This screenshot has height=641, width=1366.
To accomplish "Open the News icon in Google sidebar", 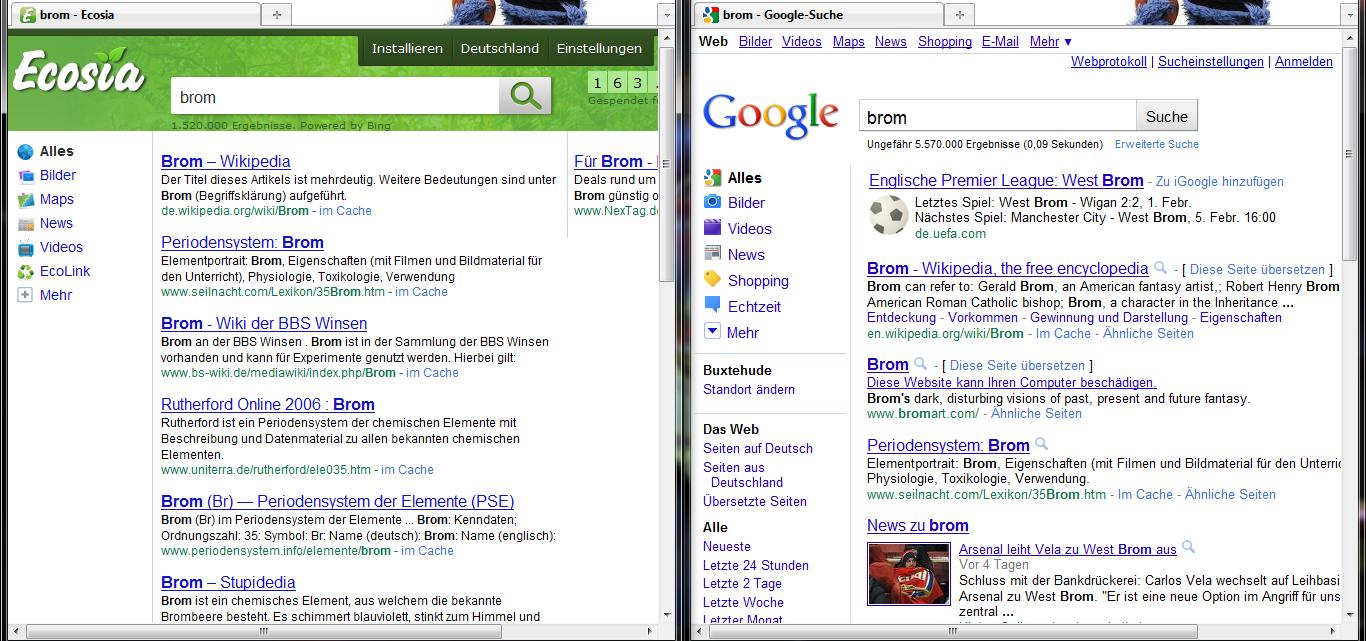I will tap(712, 254).
